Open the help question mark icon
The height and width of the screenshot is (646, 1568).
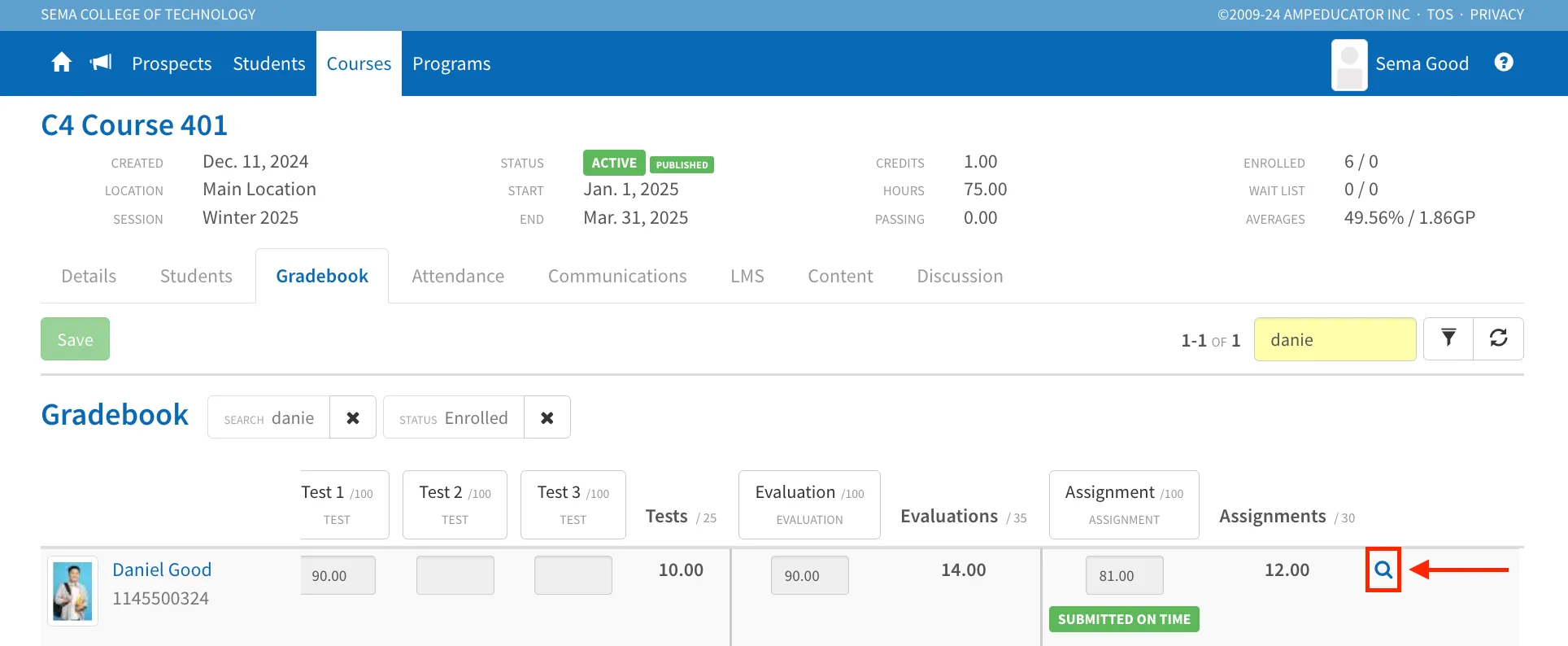pyautogui.click(x=1504, y=63)
